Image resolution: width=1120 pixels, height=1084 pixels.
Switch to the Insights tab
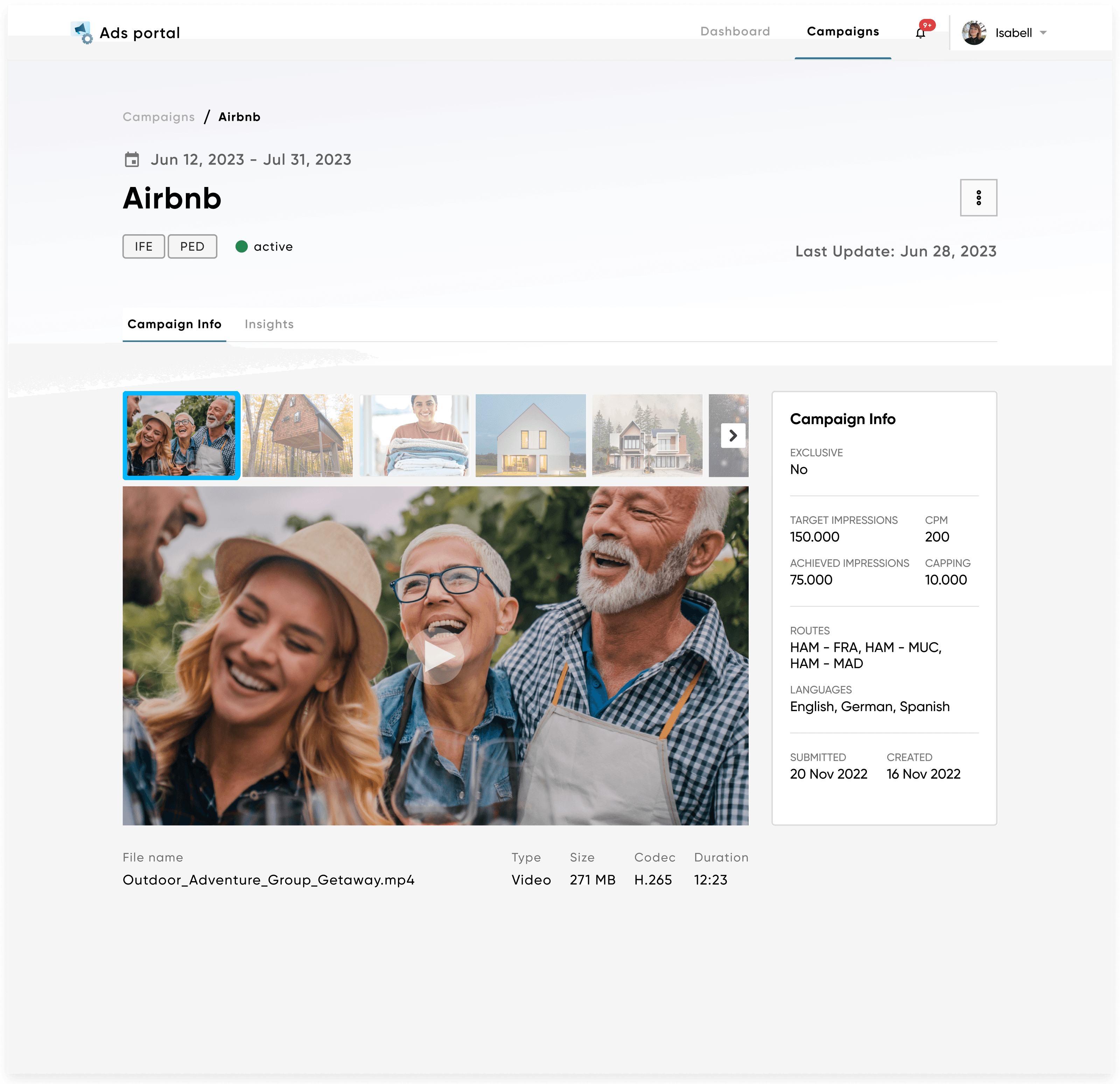click(268, 324)
